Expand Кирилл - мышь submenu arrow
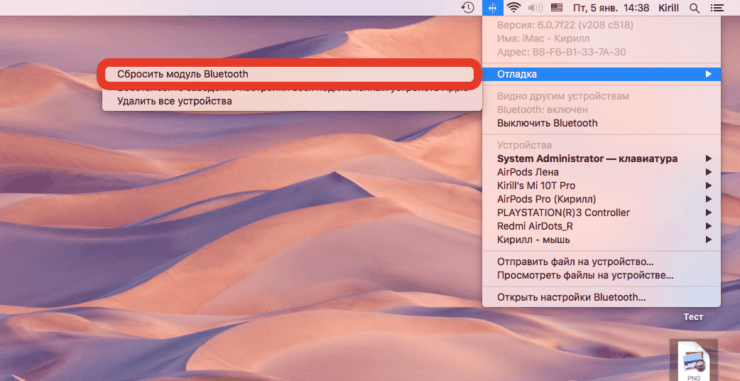Screen dimensions: 740x381 708,240
